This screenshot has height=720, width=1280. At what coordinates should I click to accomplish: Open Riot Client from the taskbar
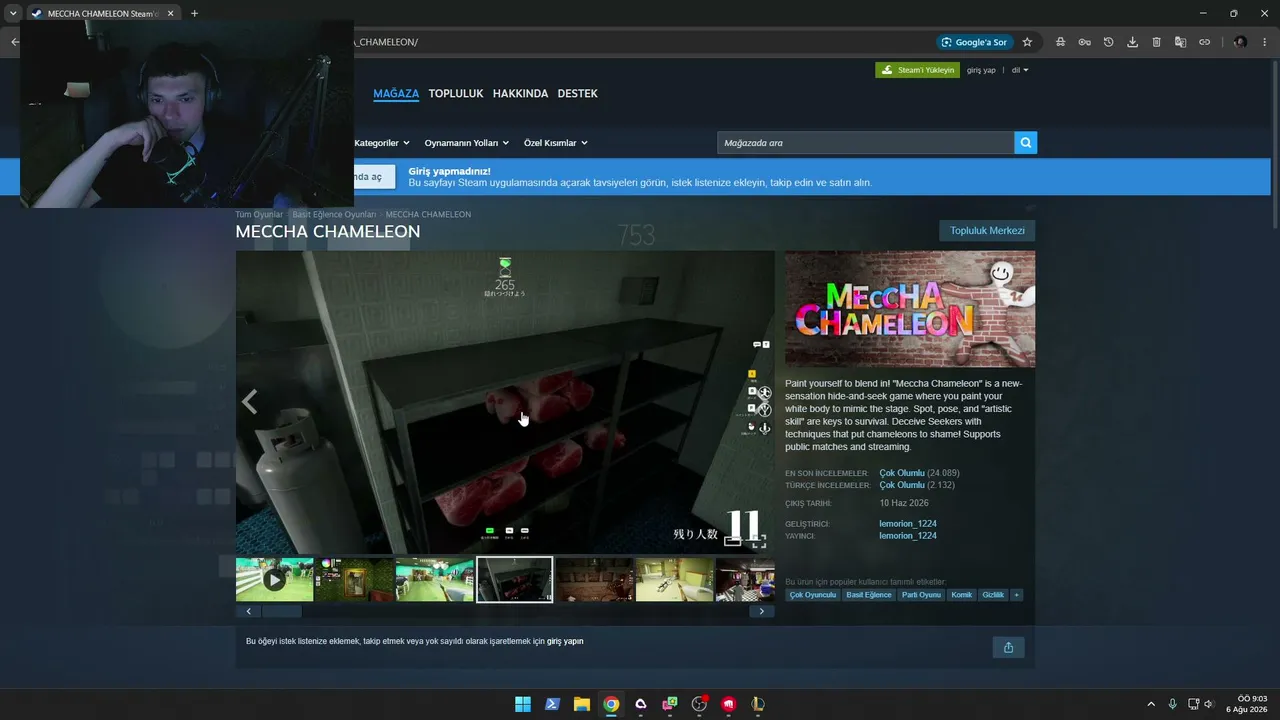tap(729, 704)
